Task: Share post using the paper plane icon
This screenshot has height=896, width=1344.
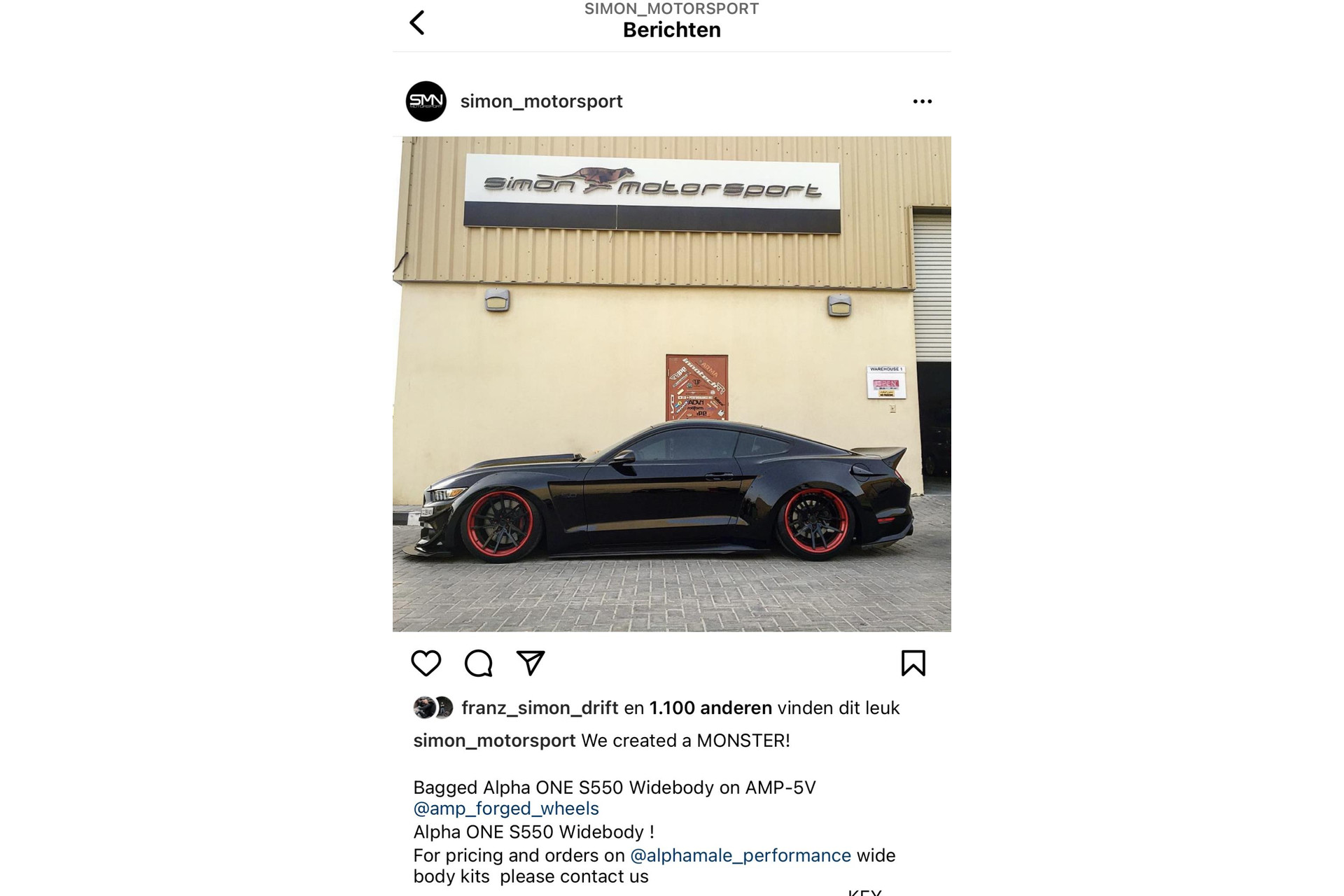Action: (531, 663)
